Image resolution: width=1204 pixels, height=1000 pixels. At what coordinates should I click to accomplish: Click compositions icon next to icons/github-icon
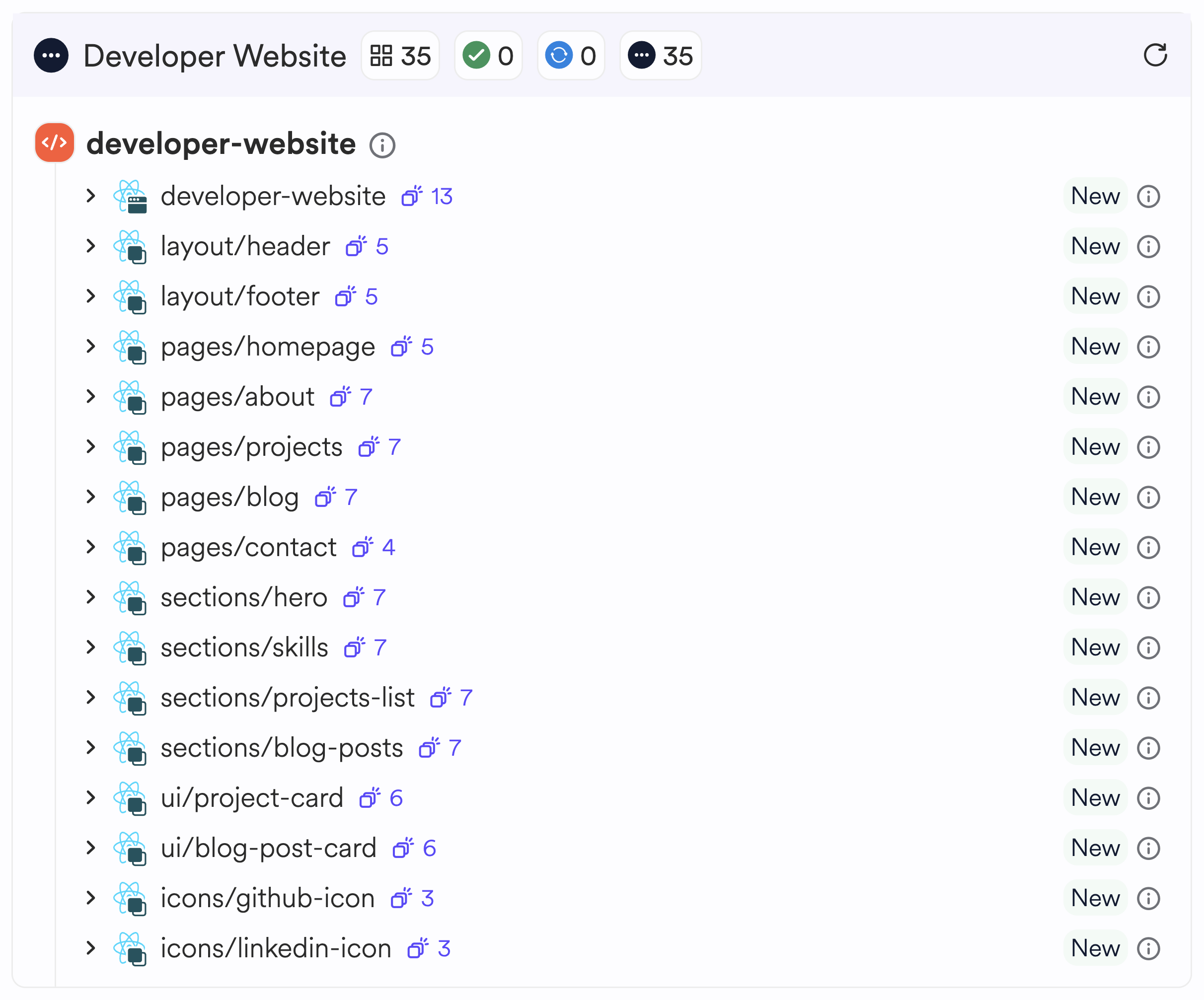401,898
